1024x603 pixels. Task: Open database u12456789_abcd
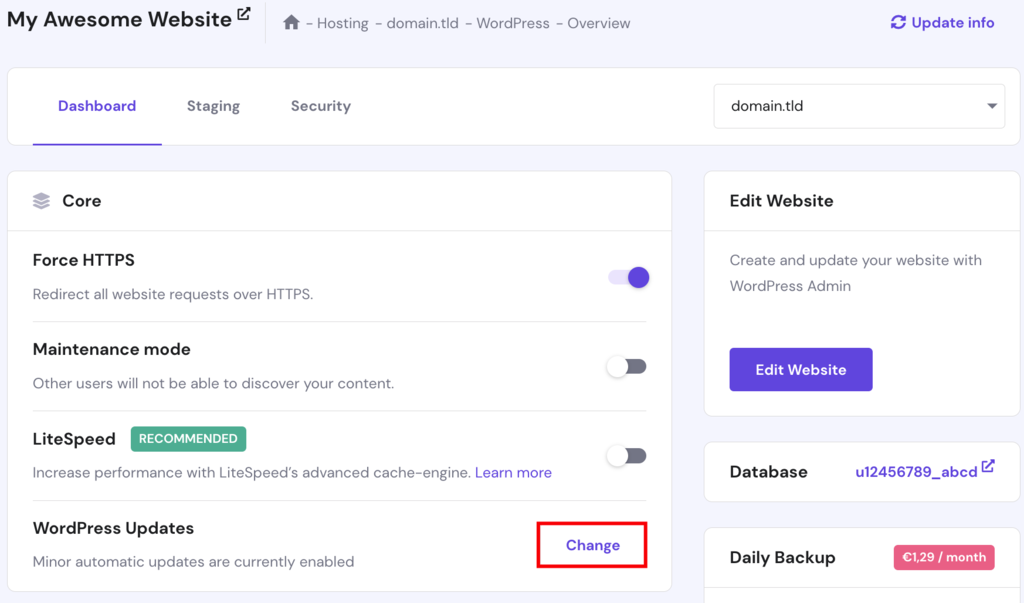(x=916, y=471)
